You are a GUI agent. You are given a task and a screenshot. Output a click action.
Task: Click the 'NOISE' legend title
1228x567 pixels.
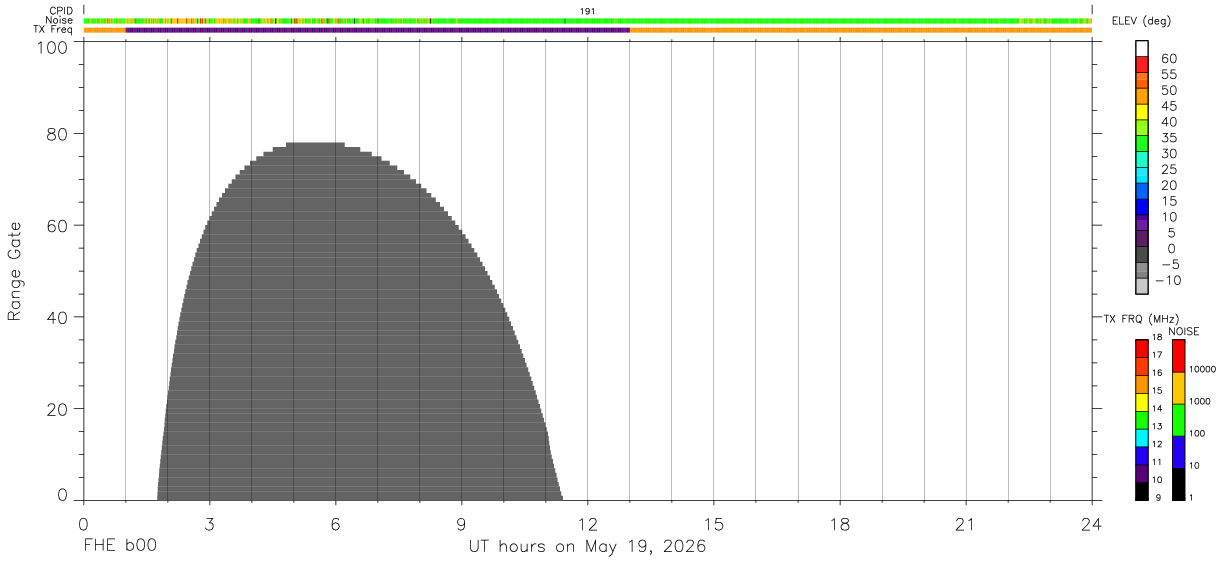tap(1183, 331)
